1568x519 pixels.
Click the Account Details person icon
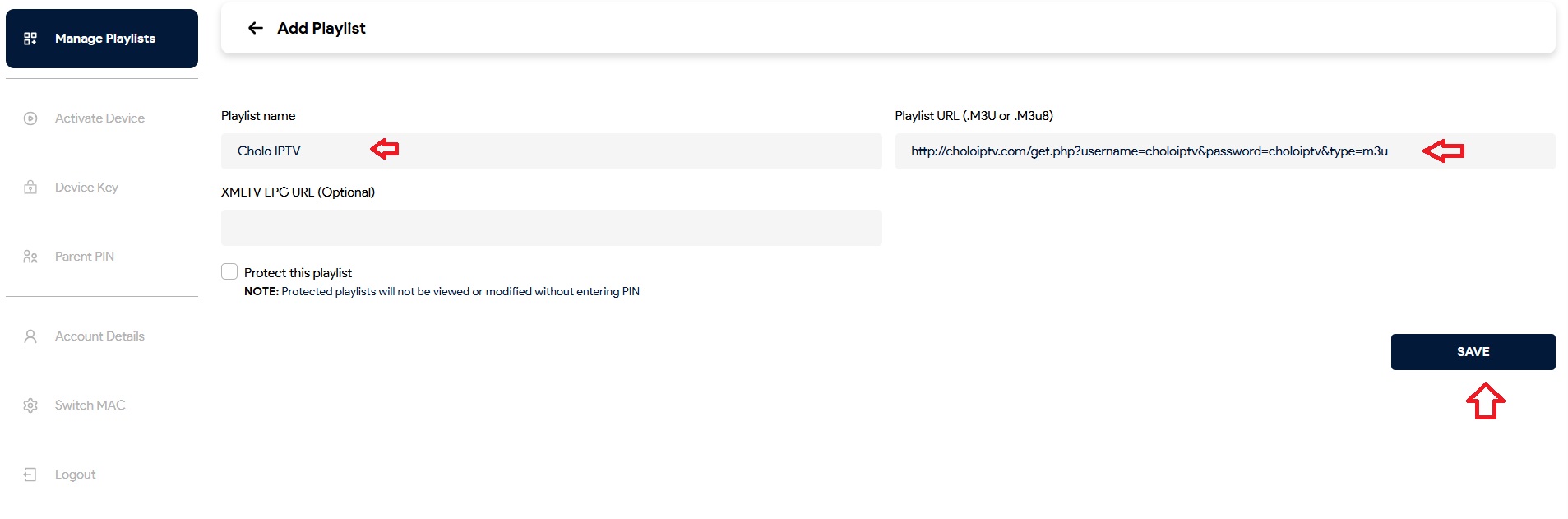click(30, 336)
